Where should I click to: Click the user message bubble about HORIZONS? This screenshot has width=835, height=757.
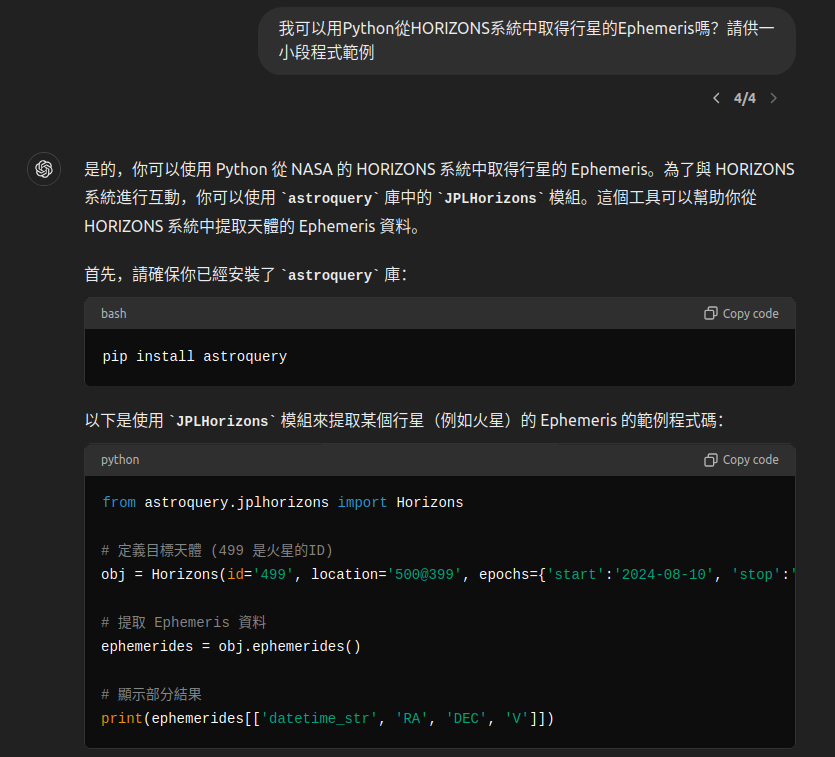pos(527,40)
